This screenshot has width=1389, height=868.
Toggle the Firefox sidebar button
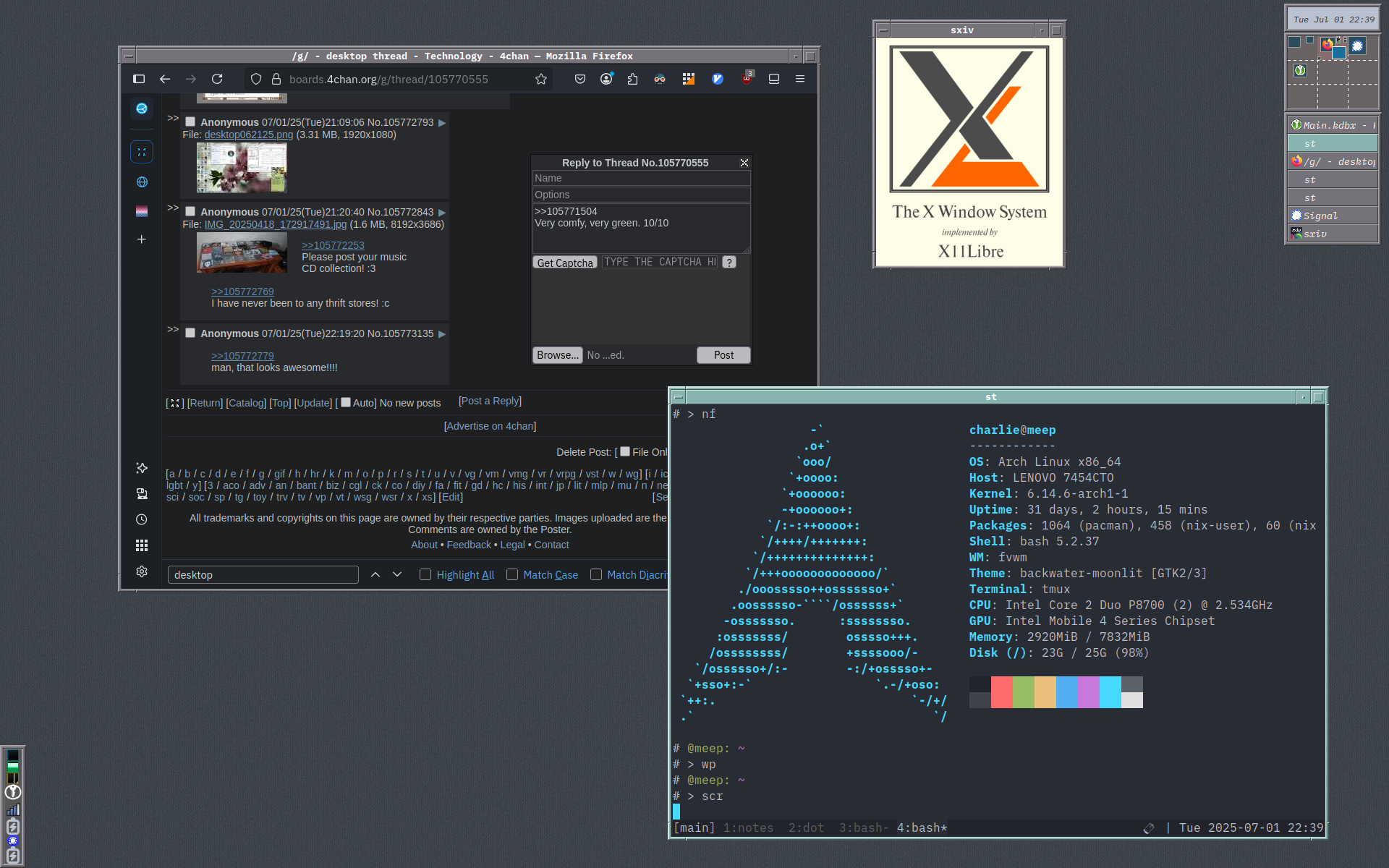click(x=139, y=79)
